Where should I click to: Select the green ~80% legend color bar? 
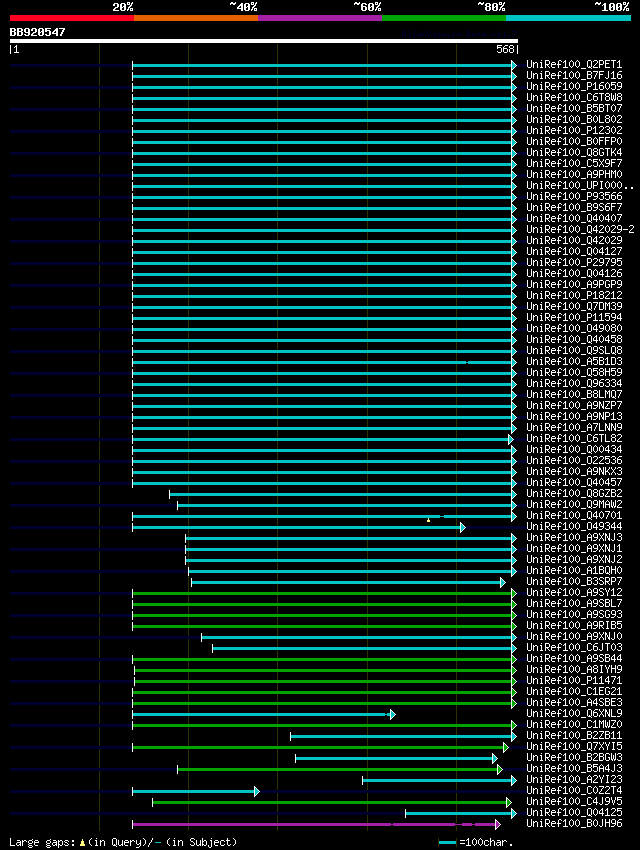(444, 18)
